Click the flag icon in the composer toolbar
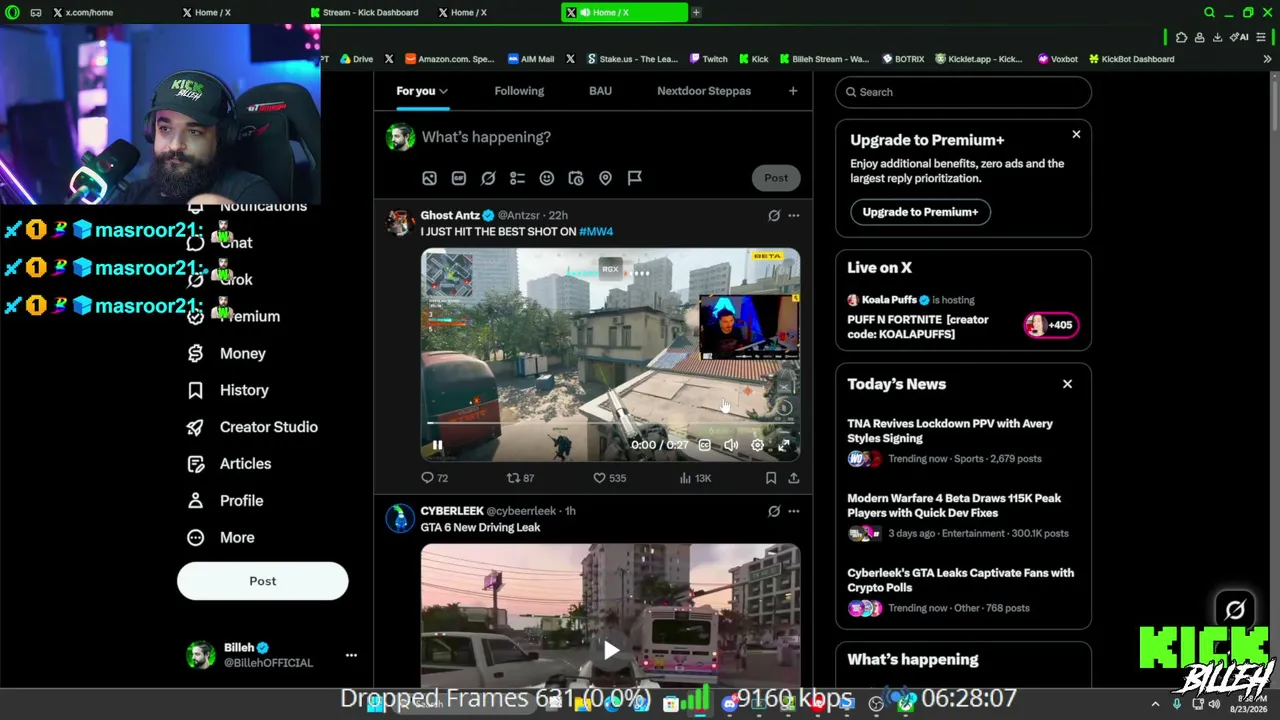 (635, 178)
